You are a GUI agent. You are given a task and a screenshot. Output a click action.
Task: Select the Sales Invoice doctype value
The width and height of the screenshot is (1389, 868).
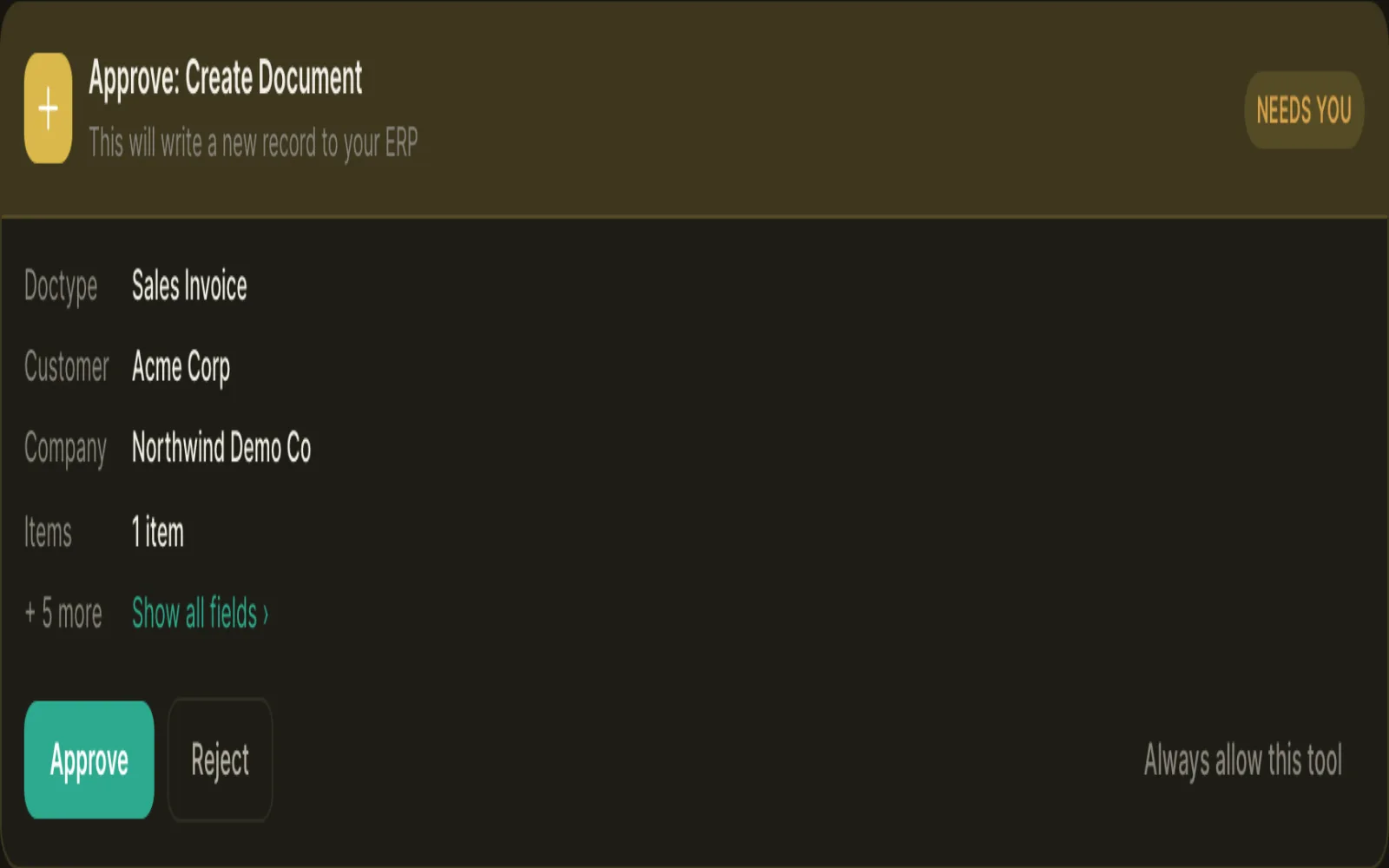pos(189,286)
